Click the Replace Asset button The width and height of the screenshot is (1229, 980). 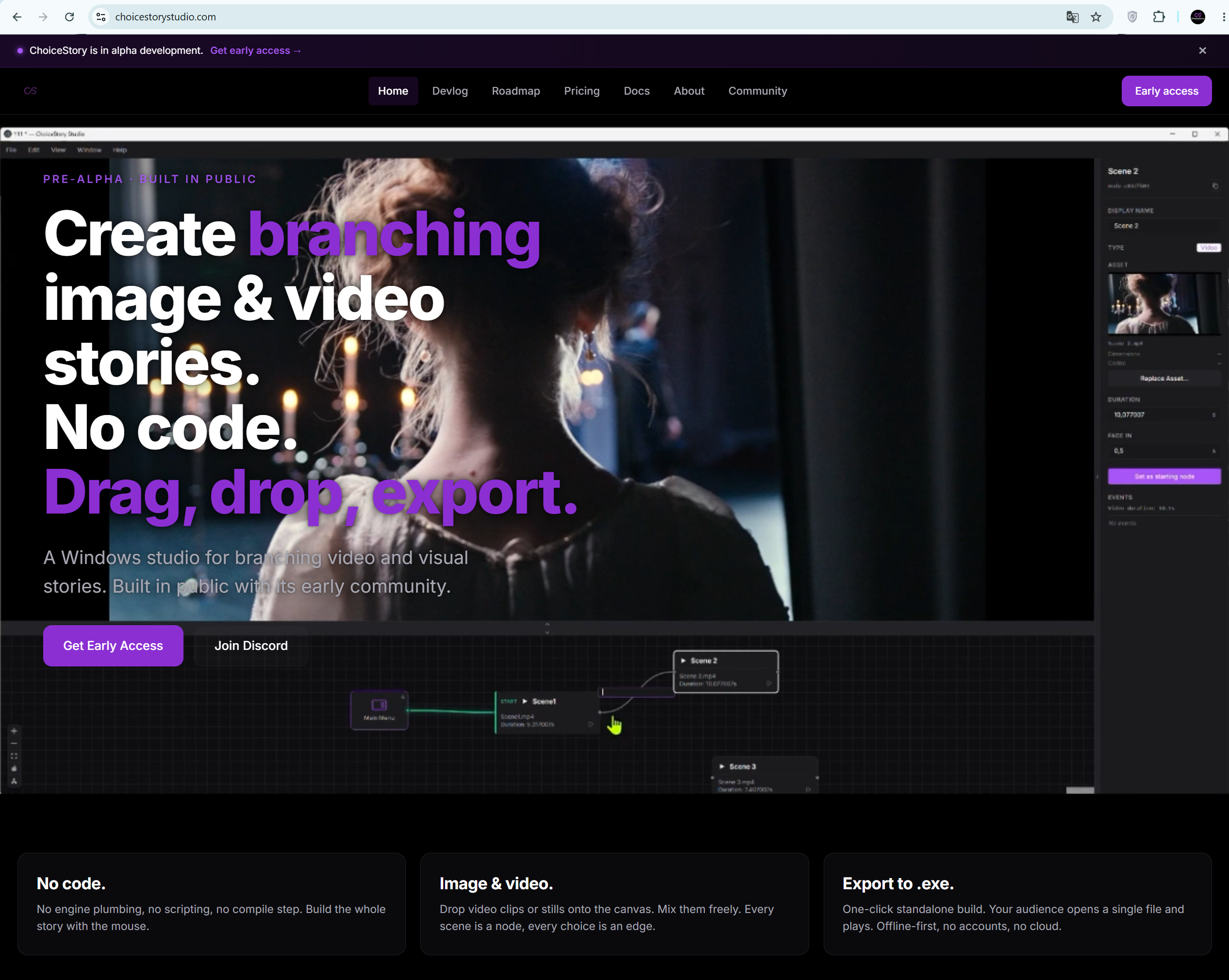click(1163, 379)
